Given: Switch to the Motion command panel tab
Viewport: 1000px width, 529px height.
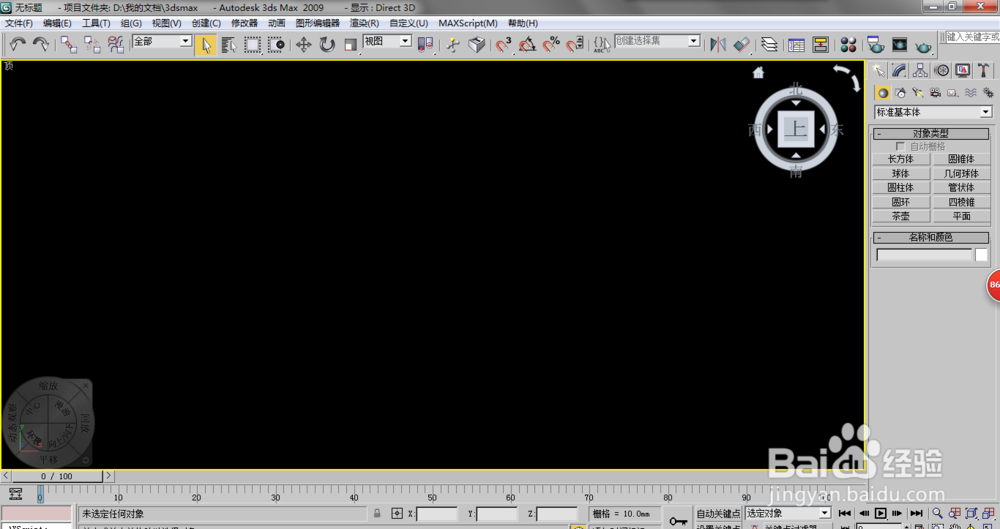Looking at the screenshot, I should click(941, 70).
